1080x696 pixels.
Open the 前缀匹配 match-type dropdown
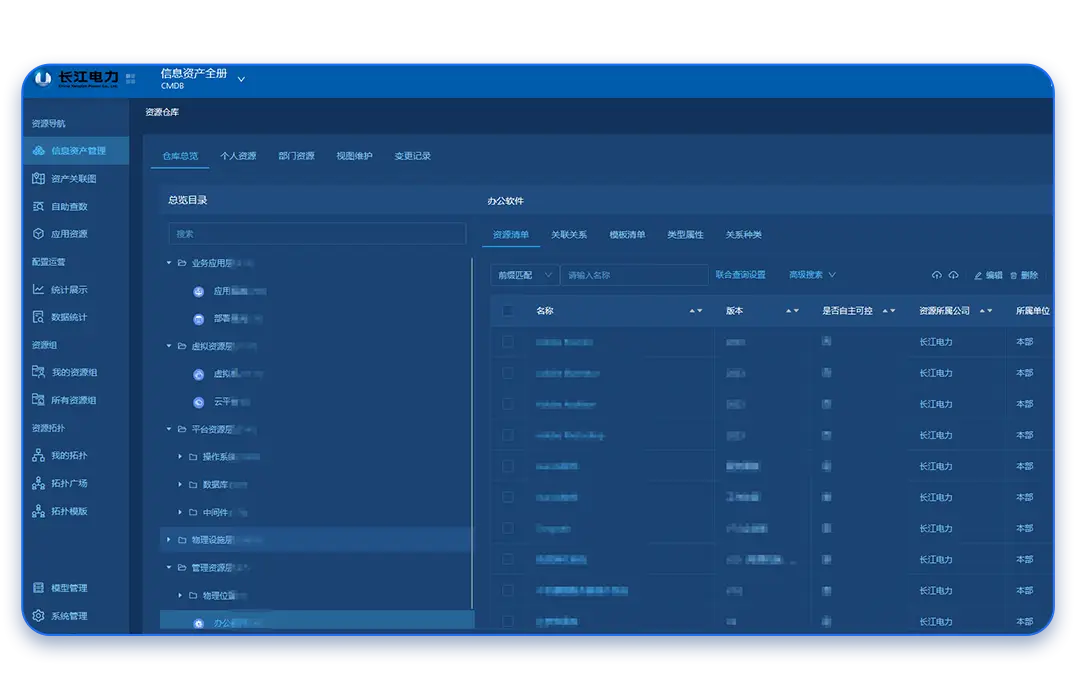524,275
